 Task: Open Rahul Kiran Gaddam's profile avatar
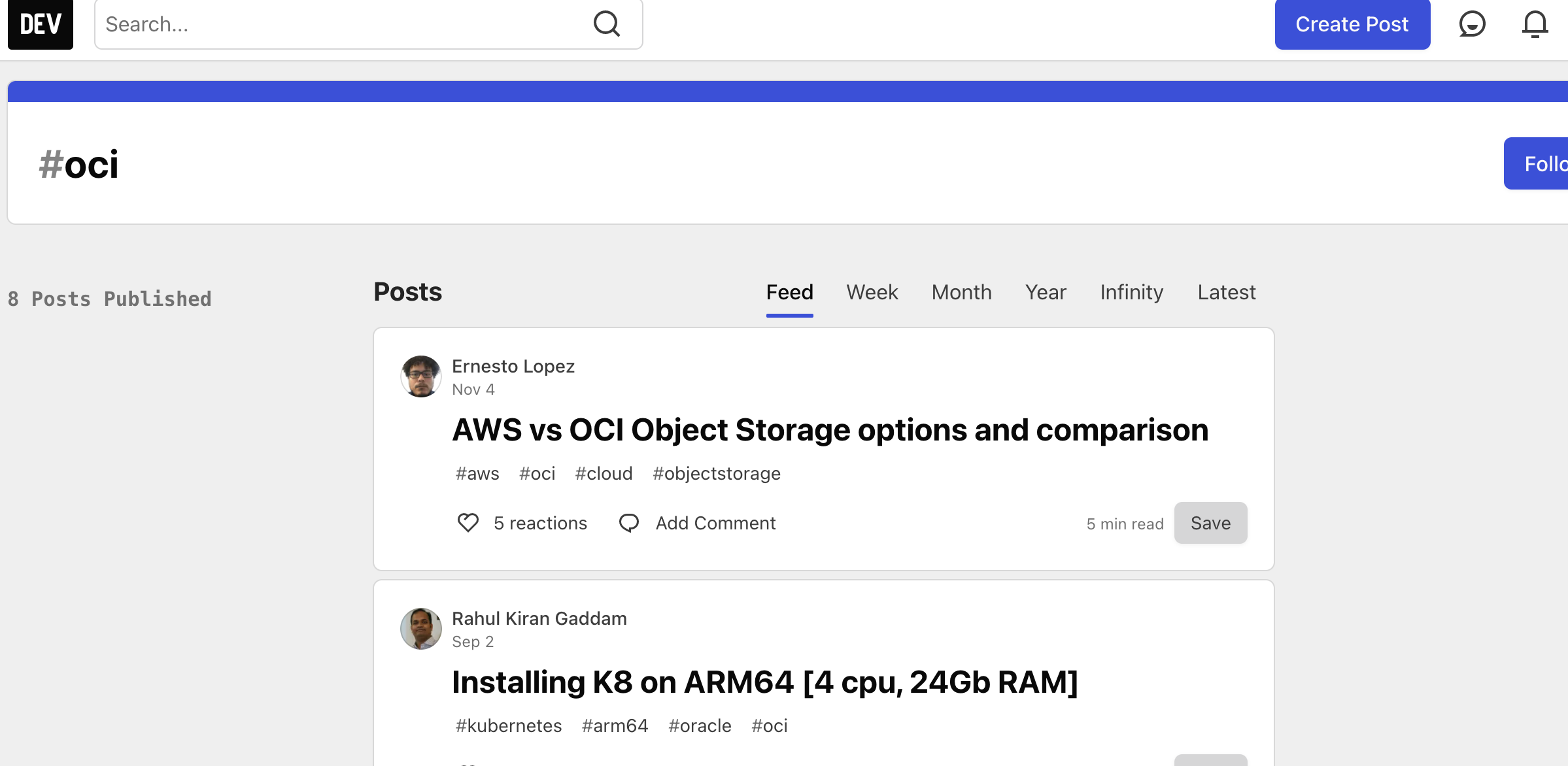421,628
